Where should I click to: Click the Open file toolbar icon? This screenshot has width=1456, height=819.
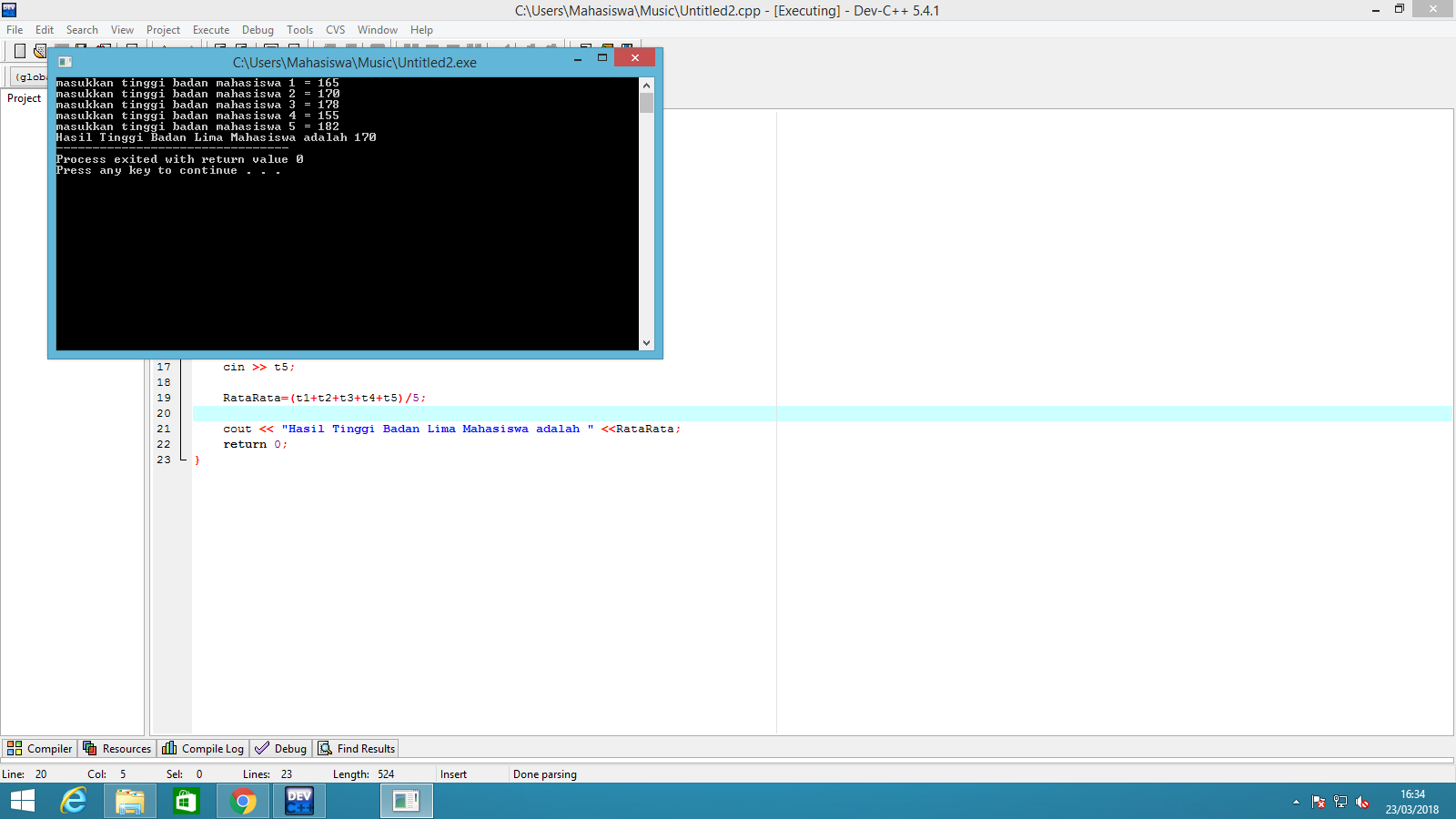coord(39,51)
